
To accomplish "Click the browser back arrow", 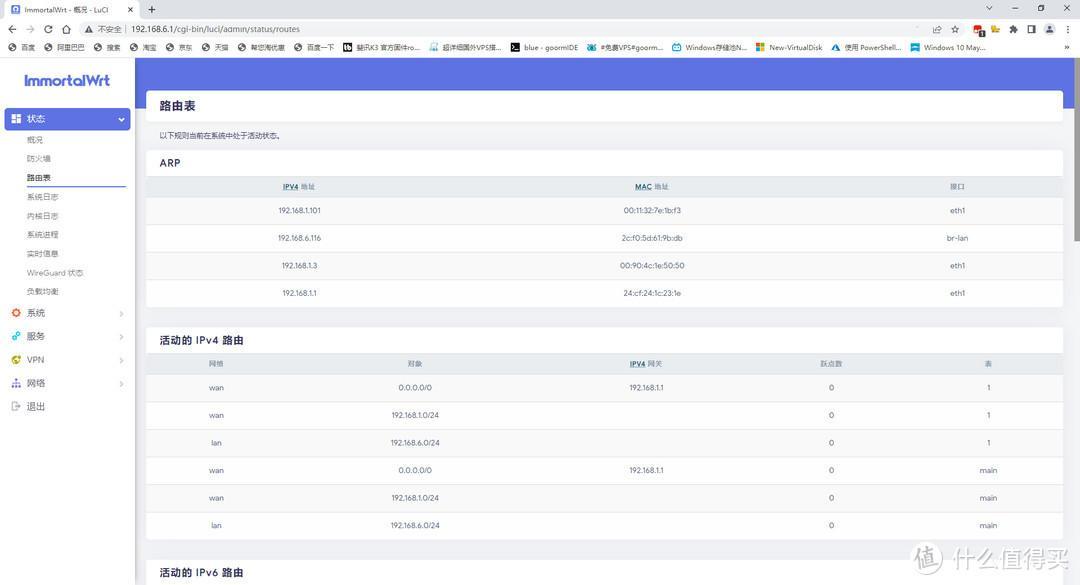I will (12, 29).
